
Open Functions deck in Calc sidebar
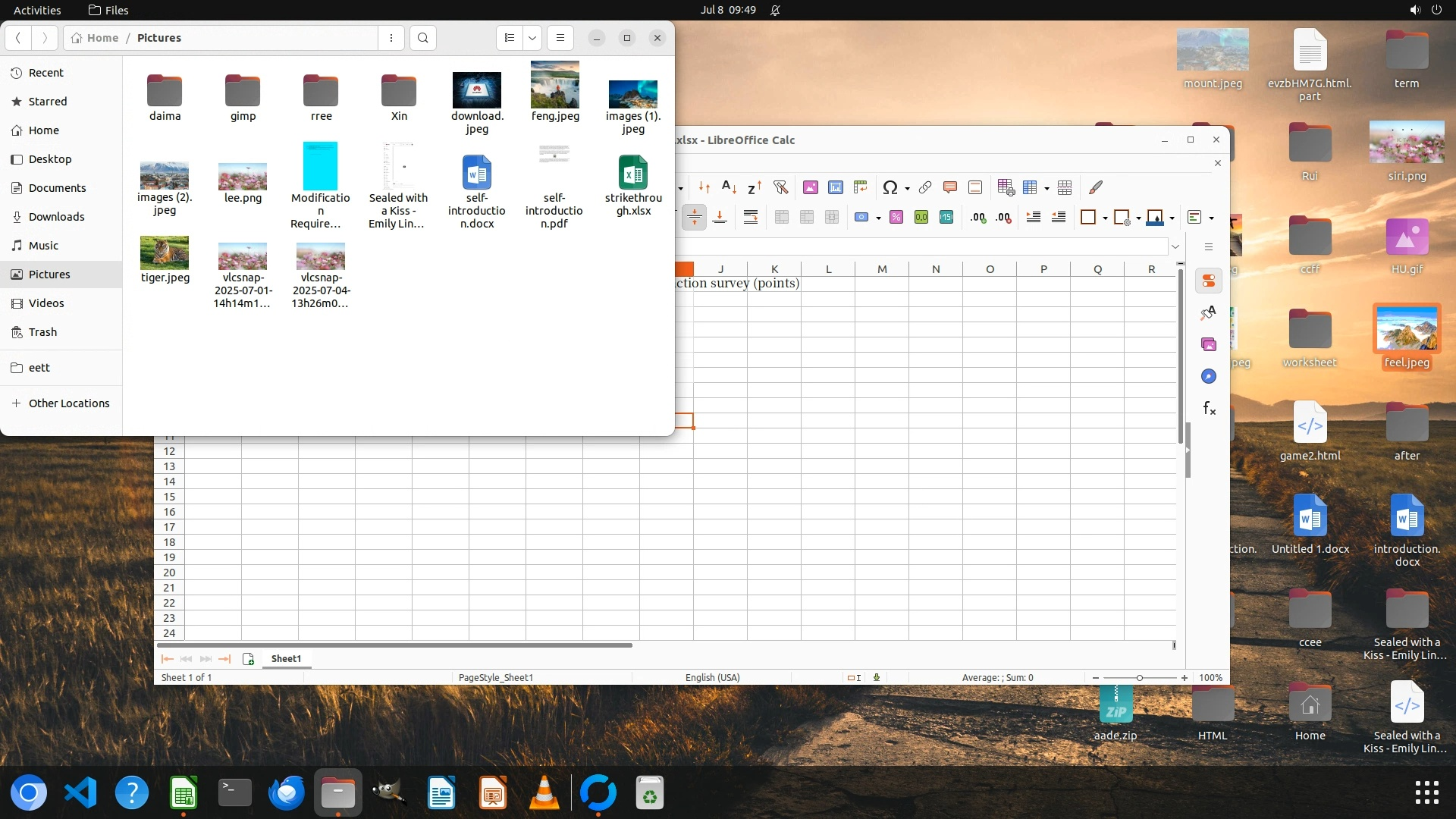pos(1209,409)
